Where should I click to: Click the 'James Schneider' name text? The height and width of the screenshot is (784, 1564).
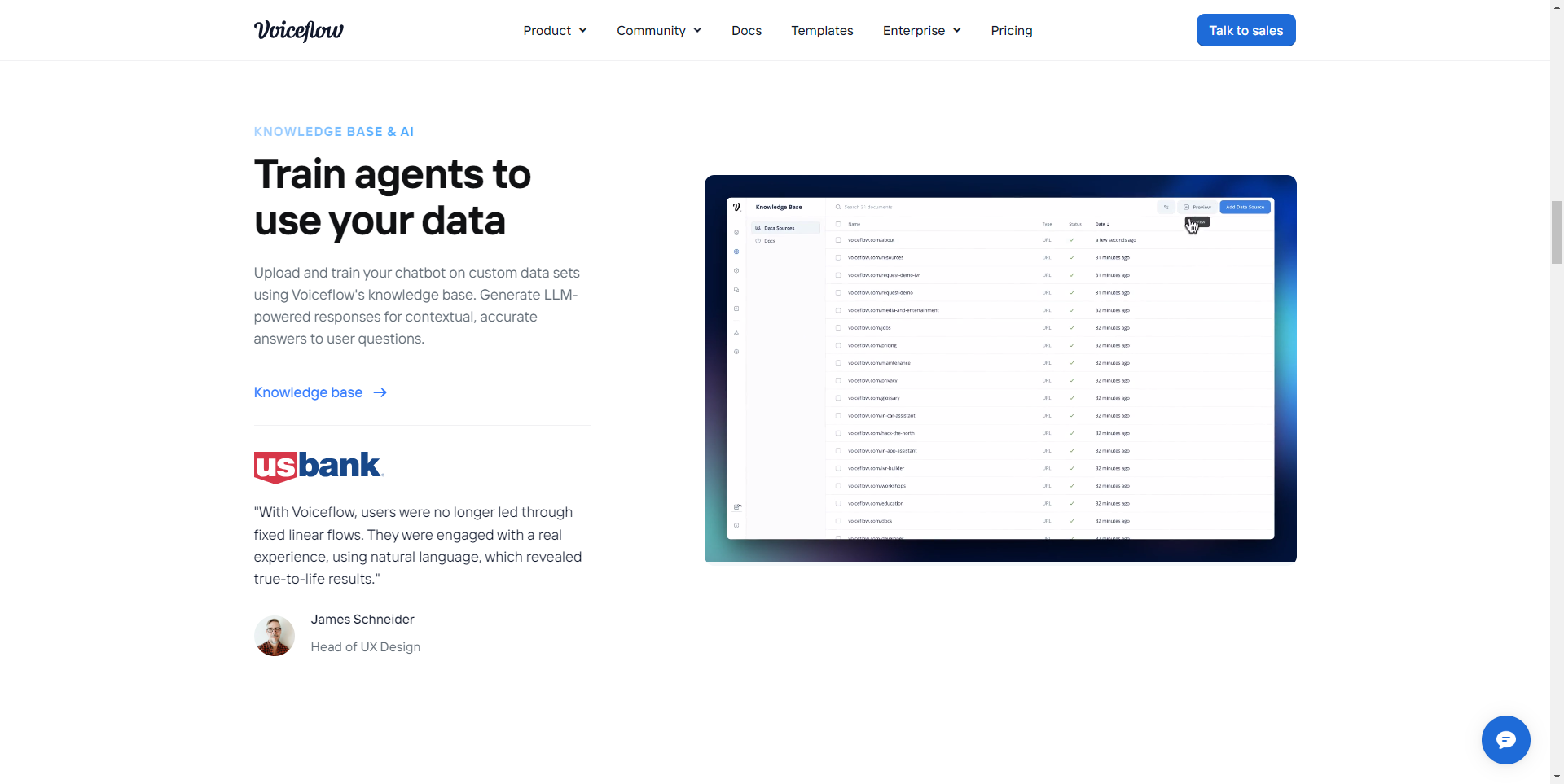coord(362,620)
